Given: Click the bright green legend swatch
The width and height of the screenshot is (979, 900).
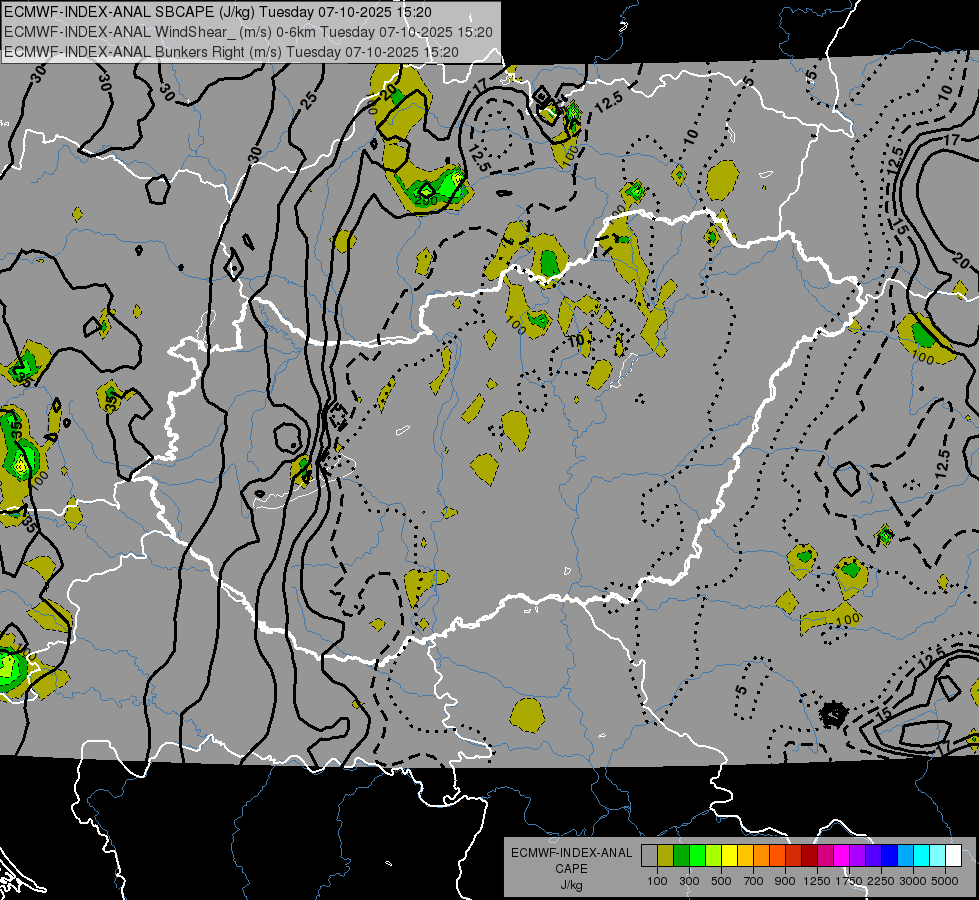Looking at the screenshot, I should click(697, 856).
